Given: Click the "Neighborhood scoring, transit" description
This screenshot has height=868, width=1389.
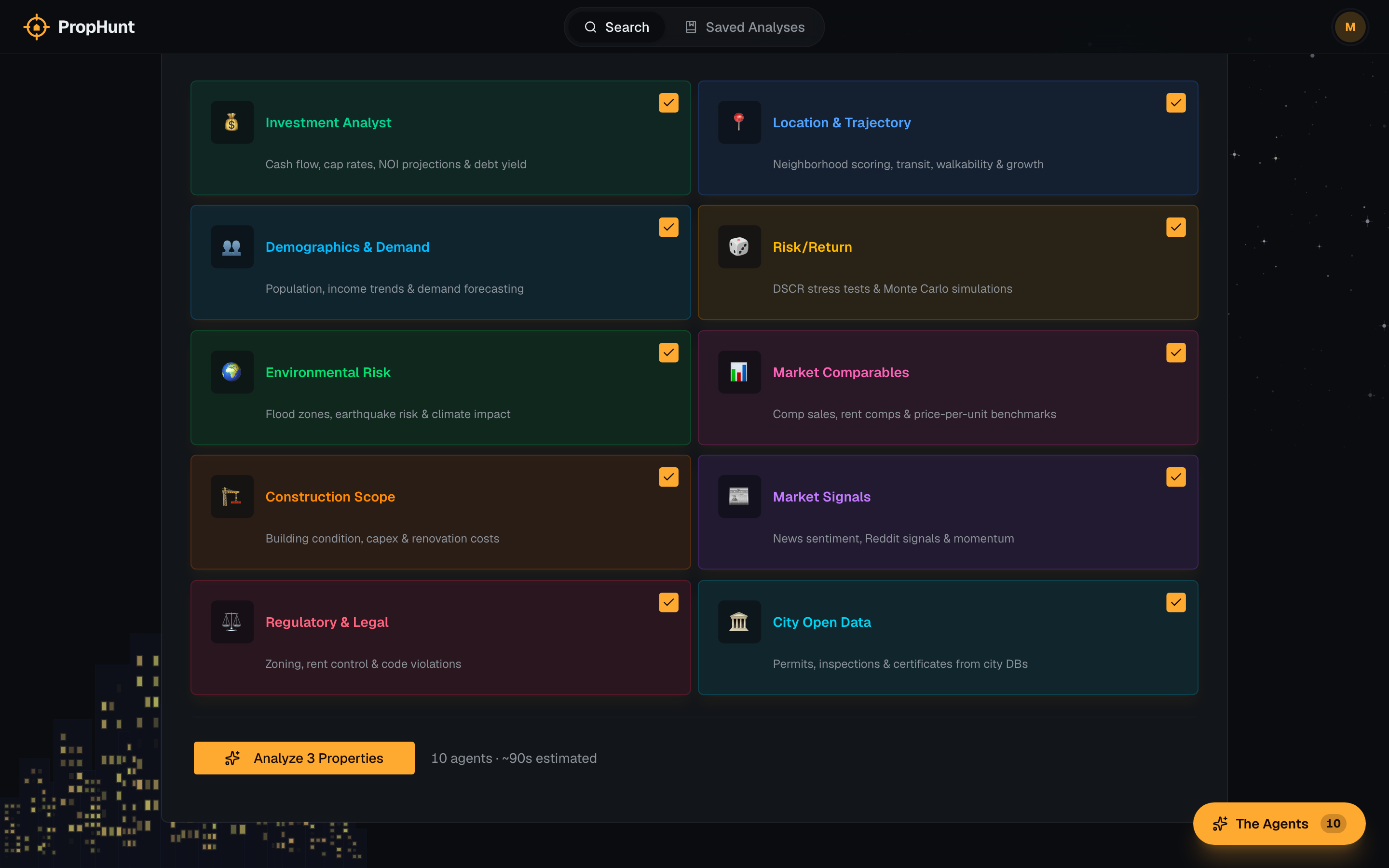Looking at the screenshot, I should [x=908, y=164].
